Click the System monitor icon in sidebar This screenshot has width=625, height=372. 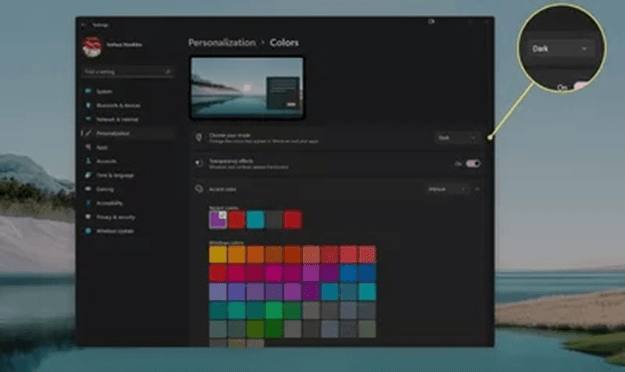tap(88, 91)
